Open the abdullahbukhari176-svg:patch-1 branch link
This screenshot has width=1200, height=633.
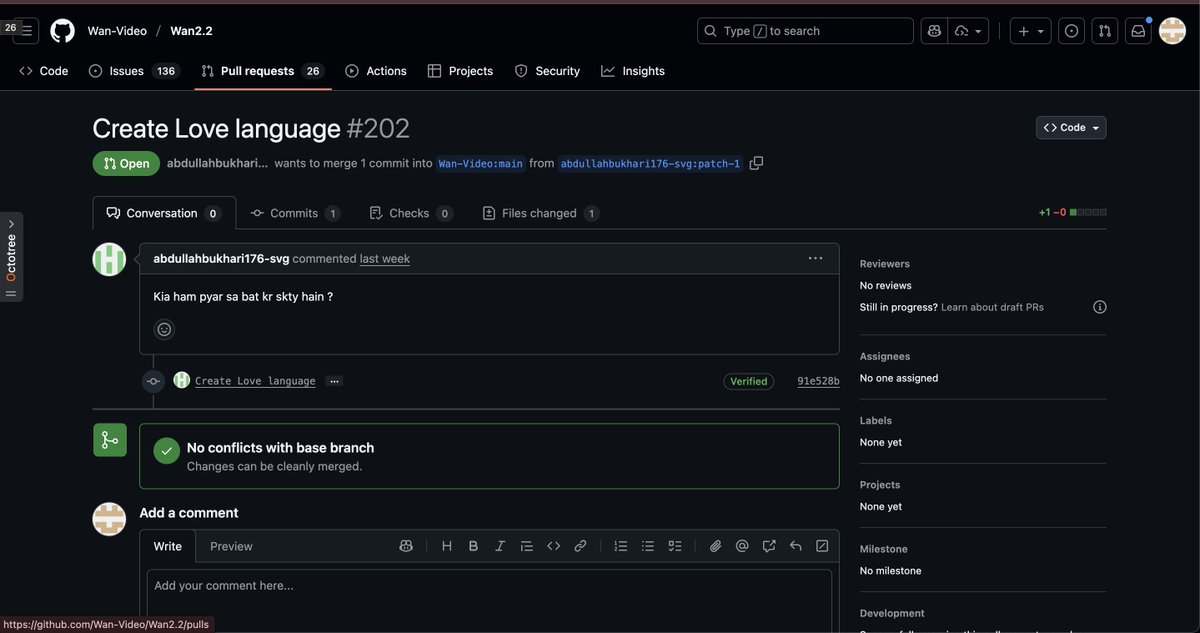651,164
